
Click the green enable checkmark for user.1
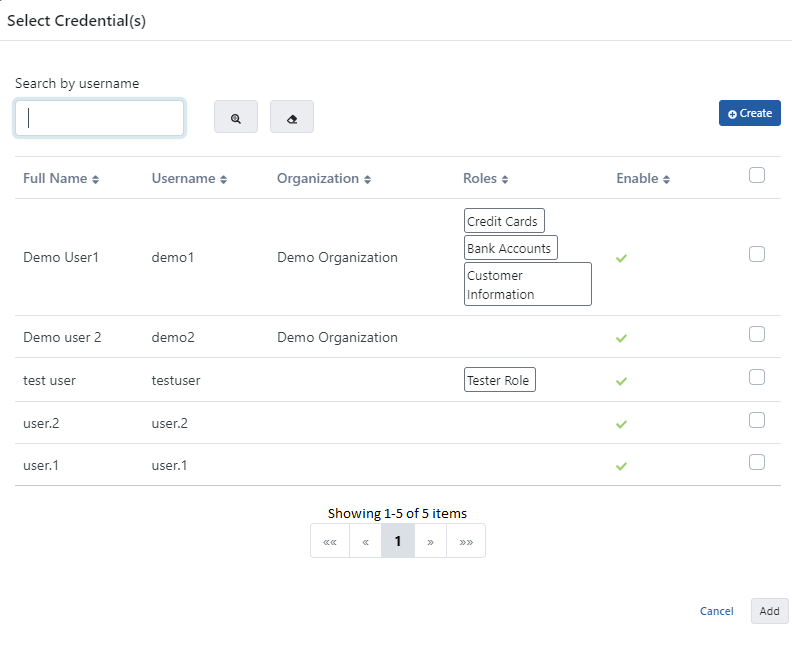(621, 466)
